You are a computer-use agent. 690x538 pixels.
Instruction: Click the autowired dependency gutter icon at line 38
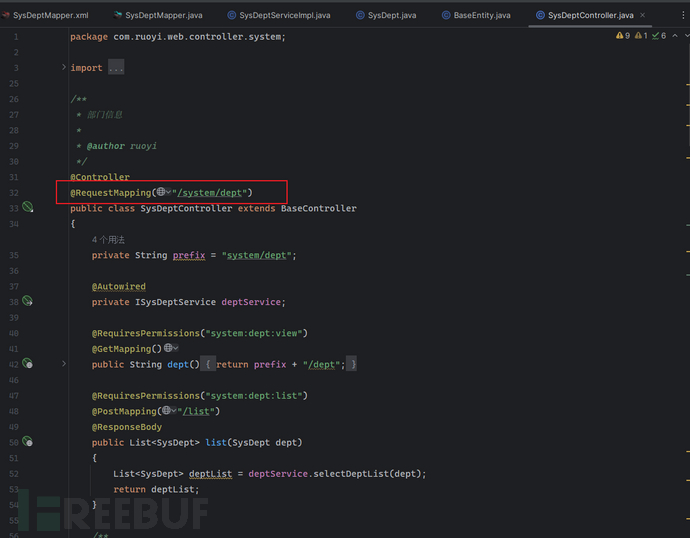[27, 301]
